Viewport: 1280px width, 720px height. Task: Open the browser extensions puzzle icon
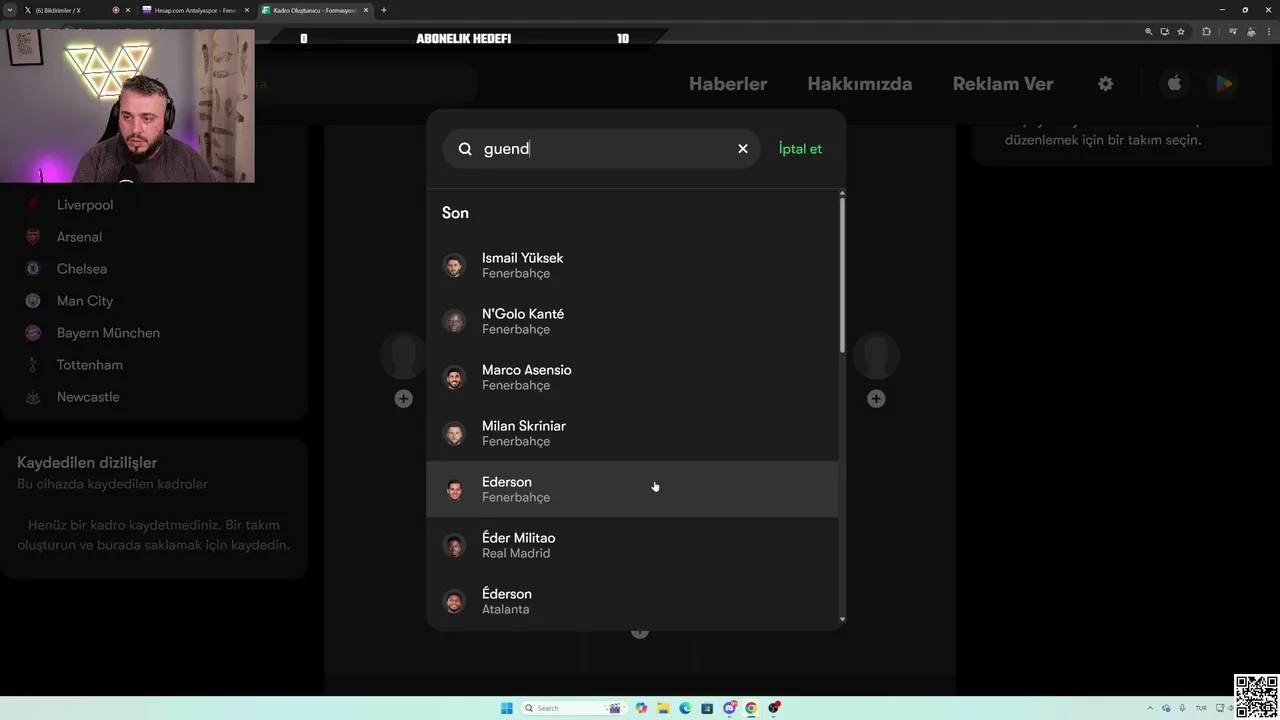(x=1206, y=32)
